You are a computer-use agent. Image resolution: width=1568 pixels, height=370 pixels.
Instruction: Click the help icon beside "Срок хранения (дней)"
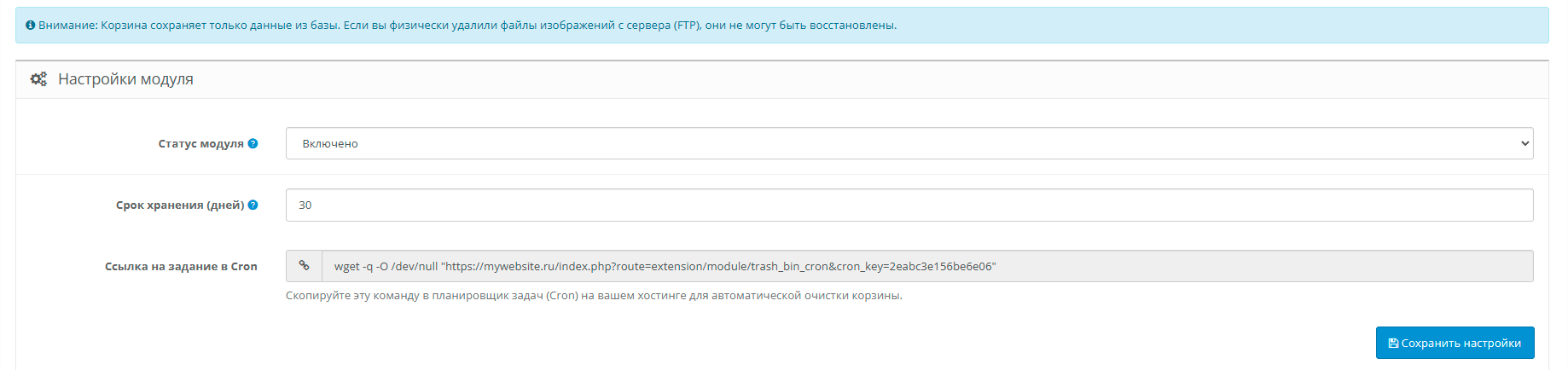point(253,205)
